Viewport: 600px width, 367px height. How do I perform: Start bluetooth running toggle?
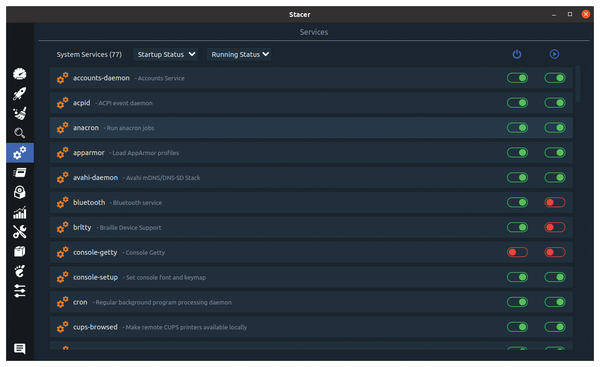(x=555, y=202)
